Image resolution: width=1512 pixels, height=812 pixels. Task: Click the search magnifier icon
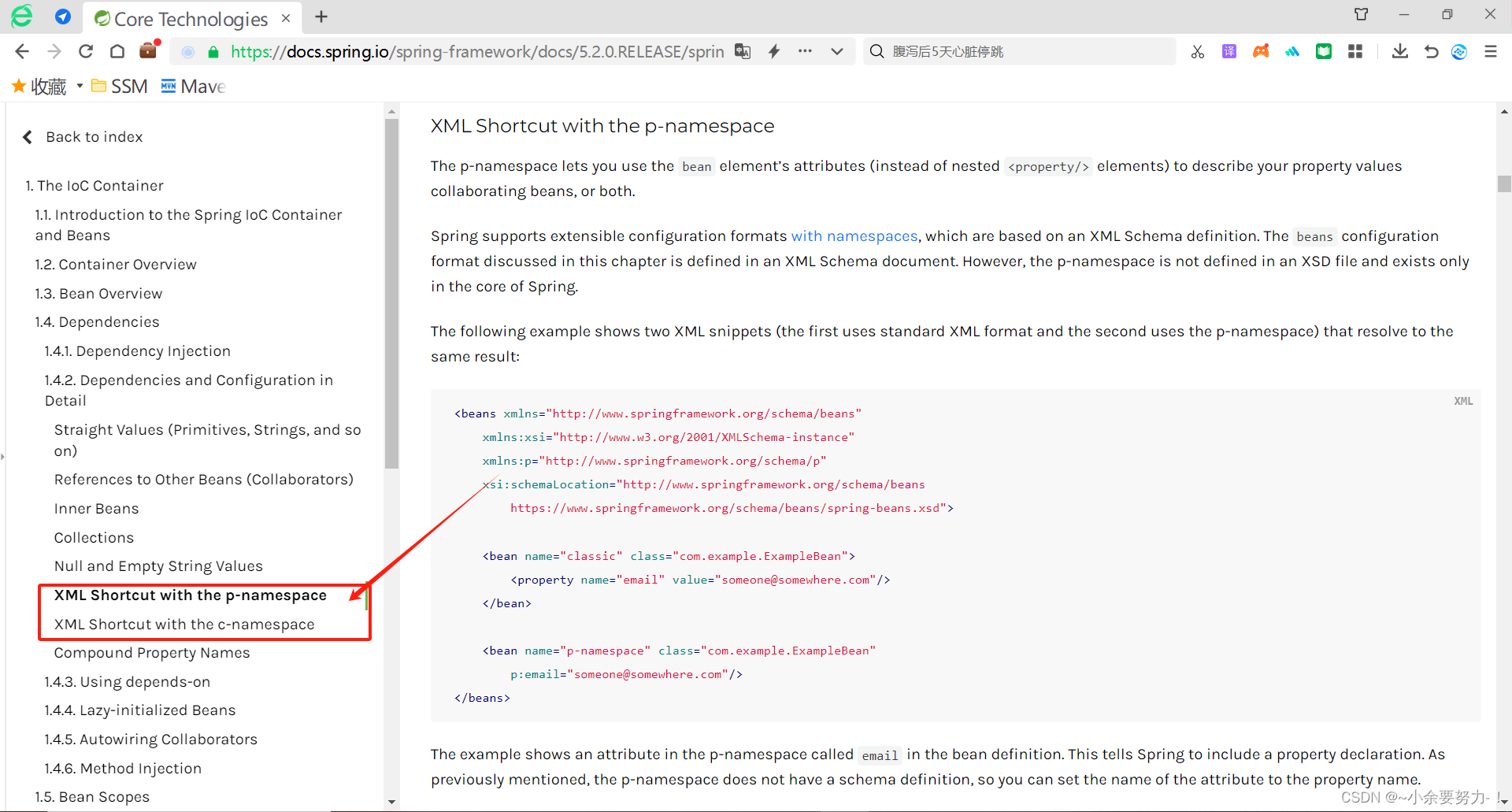click(876, 52)
